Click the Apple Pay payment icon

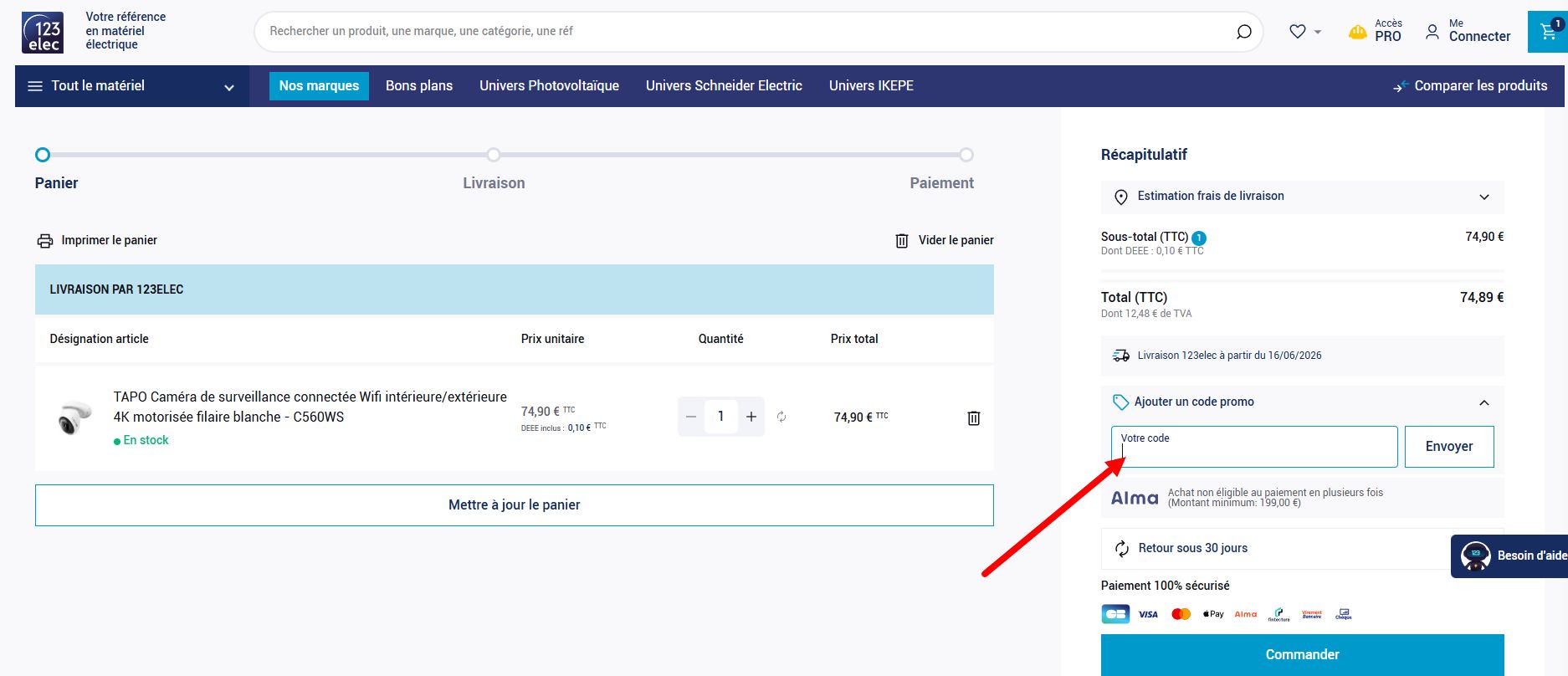coord(1213,615)
